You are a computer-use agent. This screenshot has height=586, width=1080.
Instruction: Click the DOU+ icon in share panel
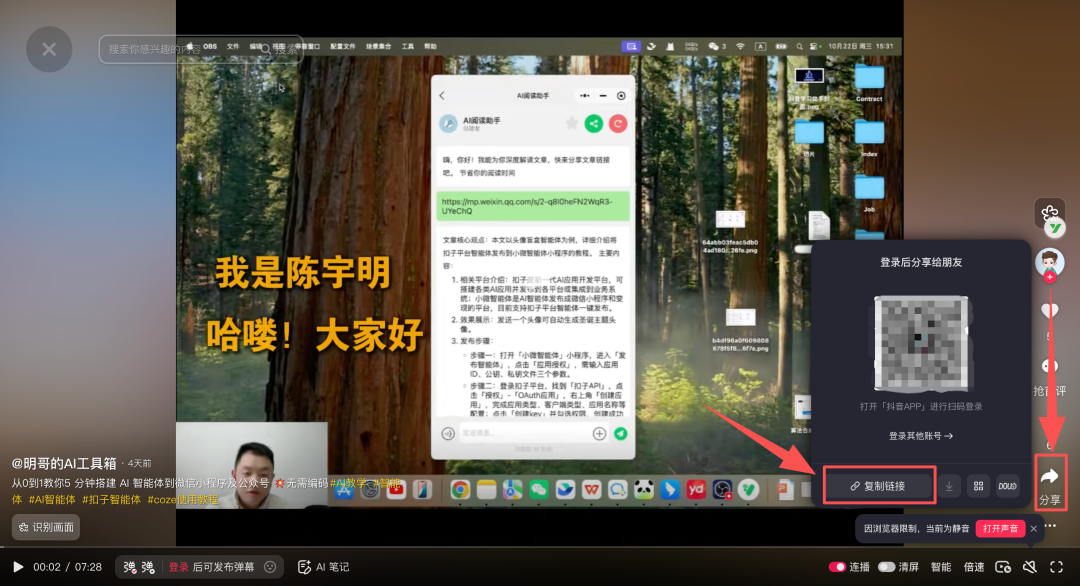click(1007, 486)
